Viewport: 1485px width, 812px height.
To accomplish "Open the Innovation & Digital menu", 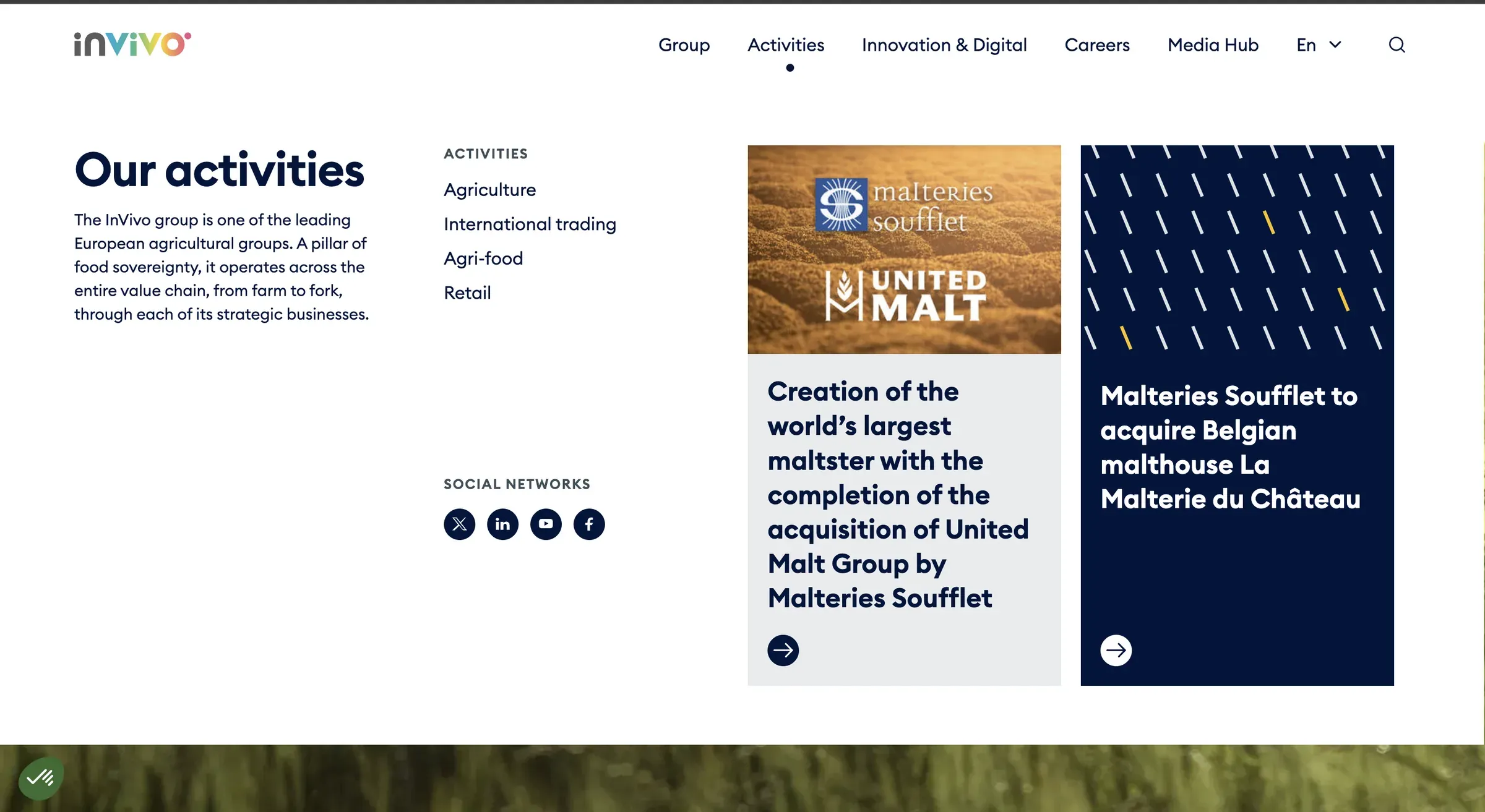I will (x=944, y=45).
